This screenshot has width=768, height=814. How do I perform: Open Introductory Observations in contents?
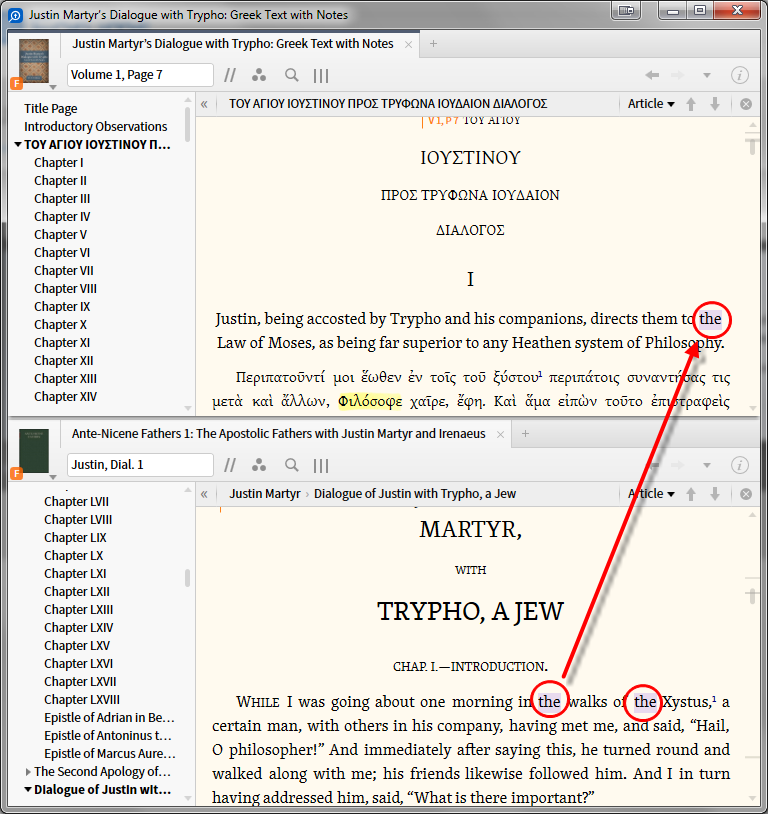point(96,127)
